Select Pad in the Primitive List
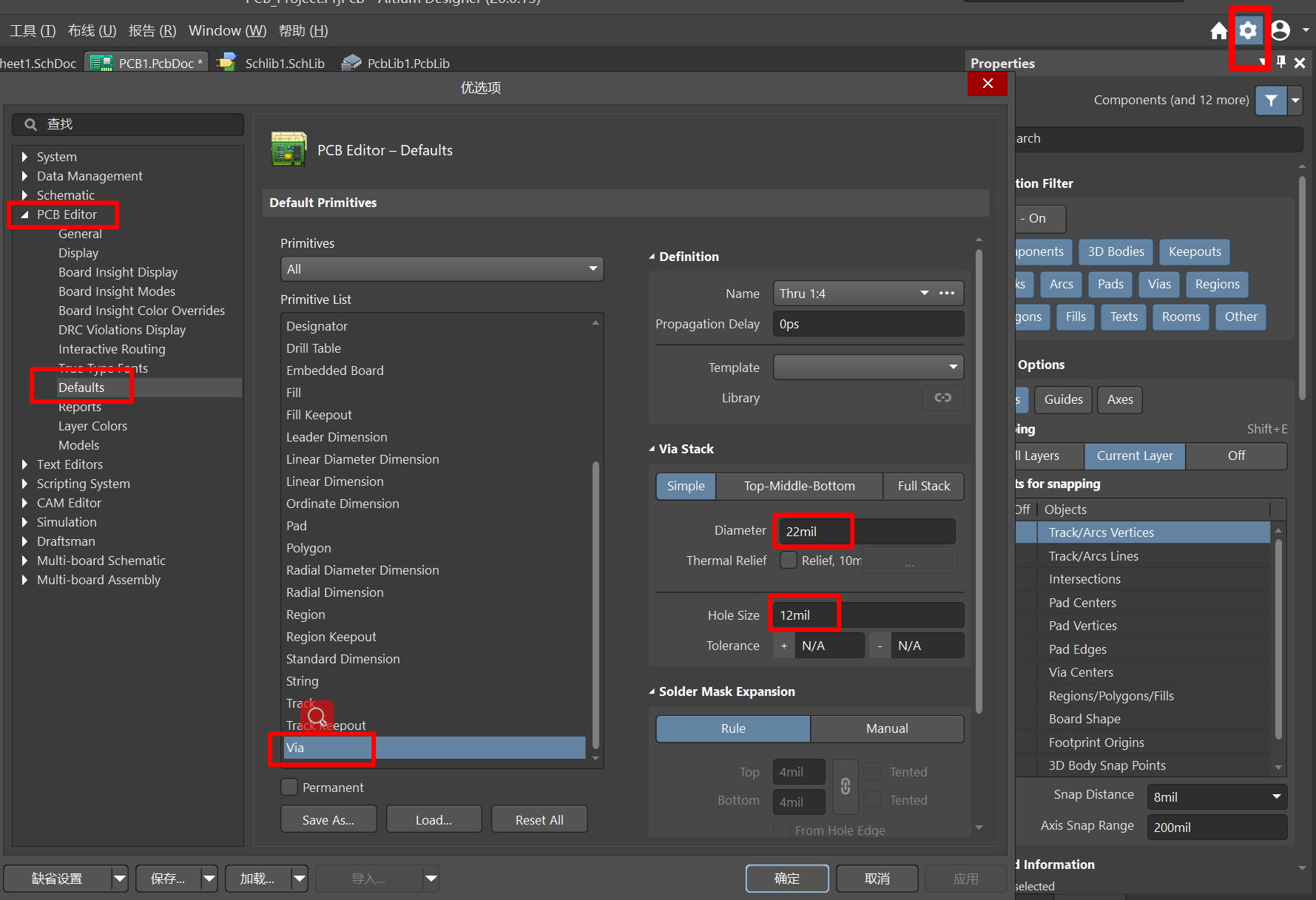Image resolution: width=1316 pixels, height=900 pixels. [297, 526]
